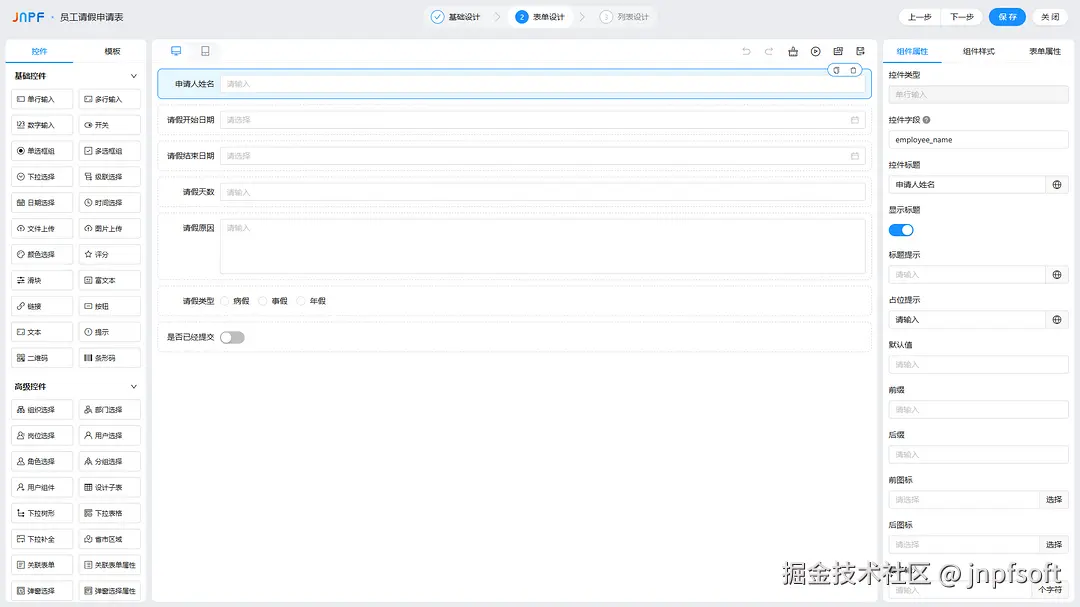Add the 设计子表 advanced control

point(110,488)
